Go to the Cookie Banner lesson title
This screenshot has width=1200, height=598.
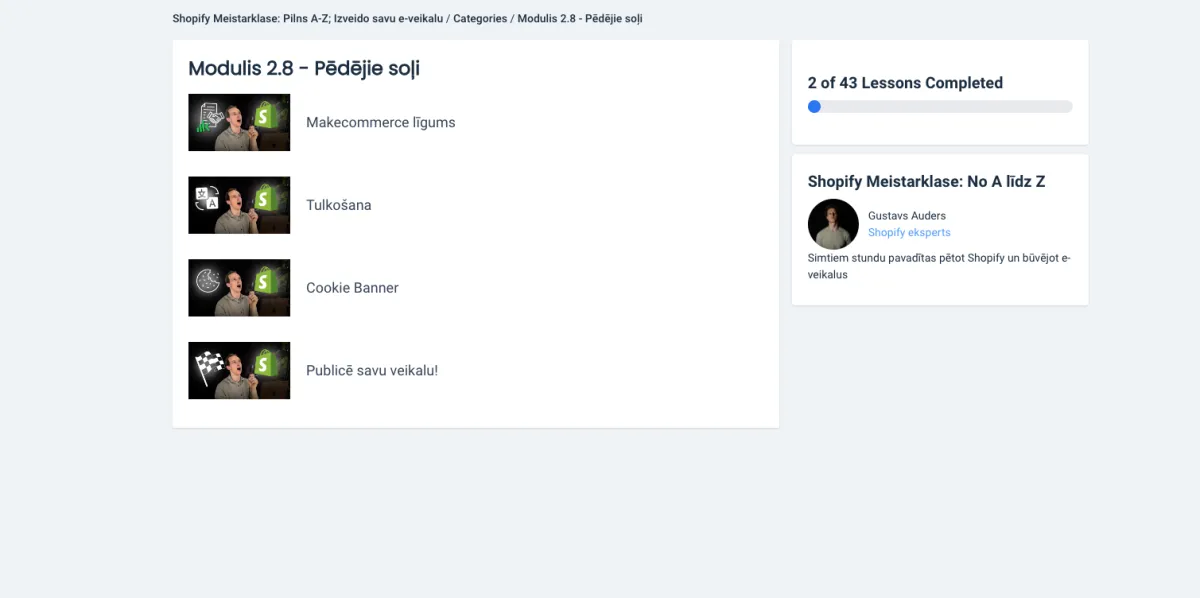click(352, 288)
